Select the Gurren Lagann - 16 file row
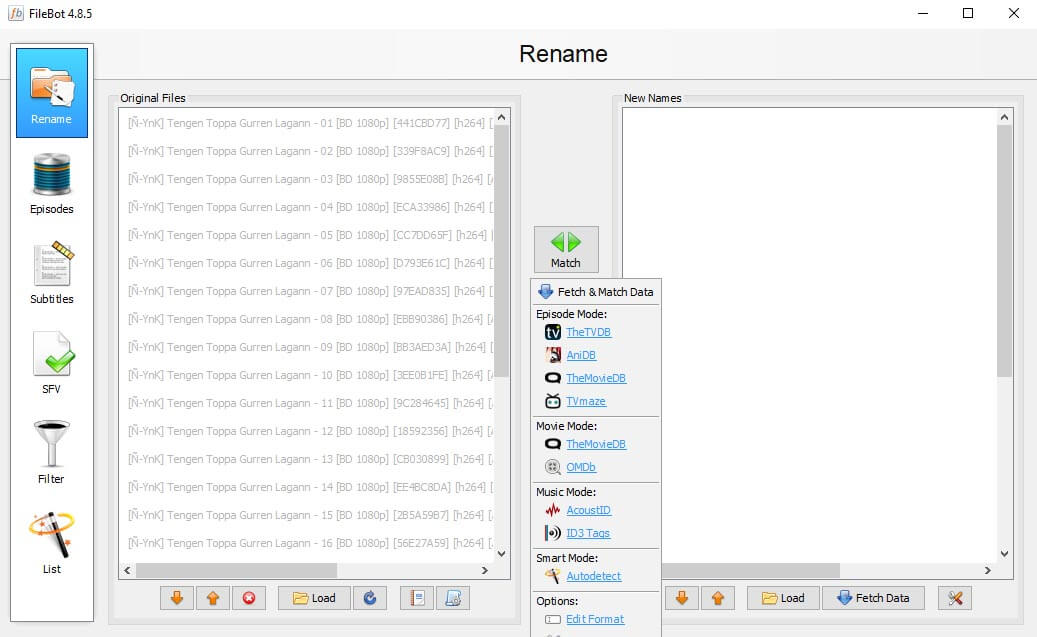Viewport: 1037px width, 637px height. click(x=307, y=543)
